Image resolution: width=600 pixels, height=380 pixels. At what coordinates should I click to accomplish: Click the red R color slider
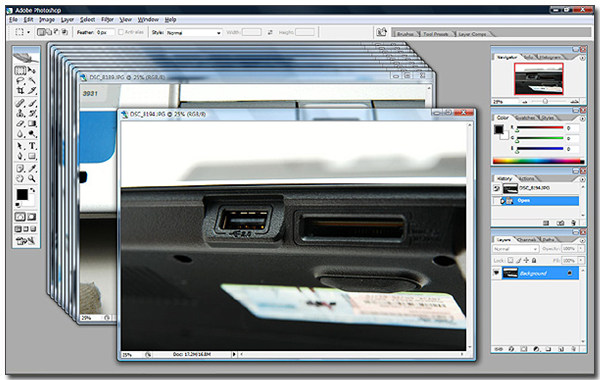(540, 128)
